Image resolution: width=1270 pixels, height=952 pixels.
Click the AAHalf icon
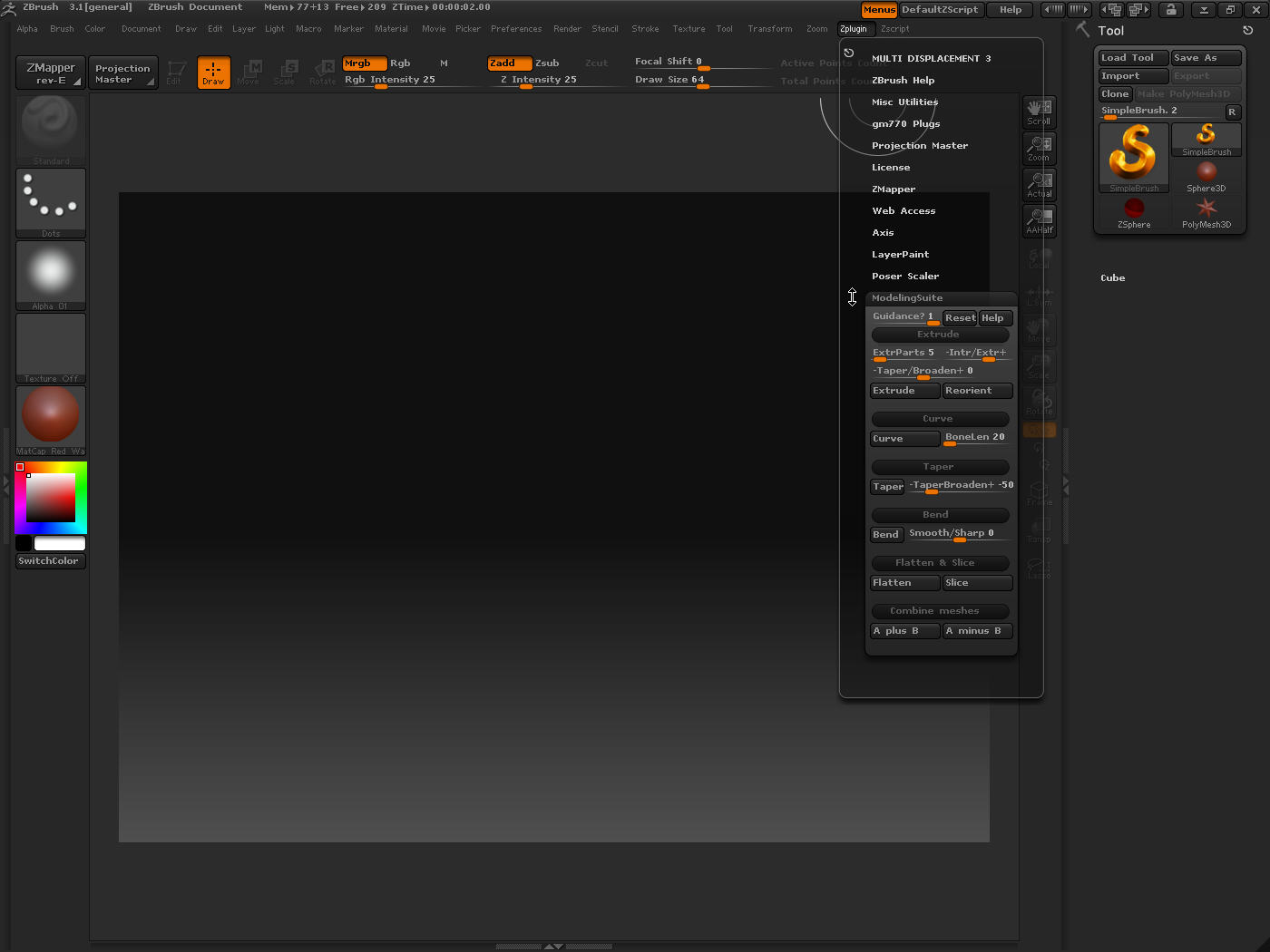(x=1039, y=221)
